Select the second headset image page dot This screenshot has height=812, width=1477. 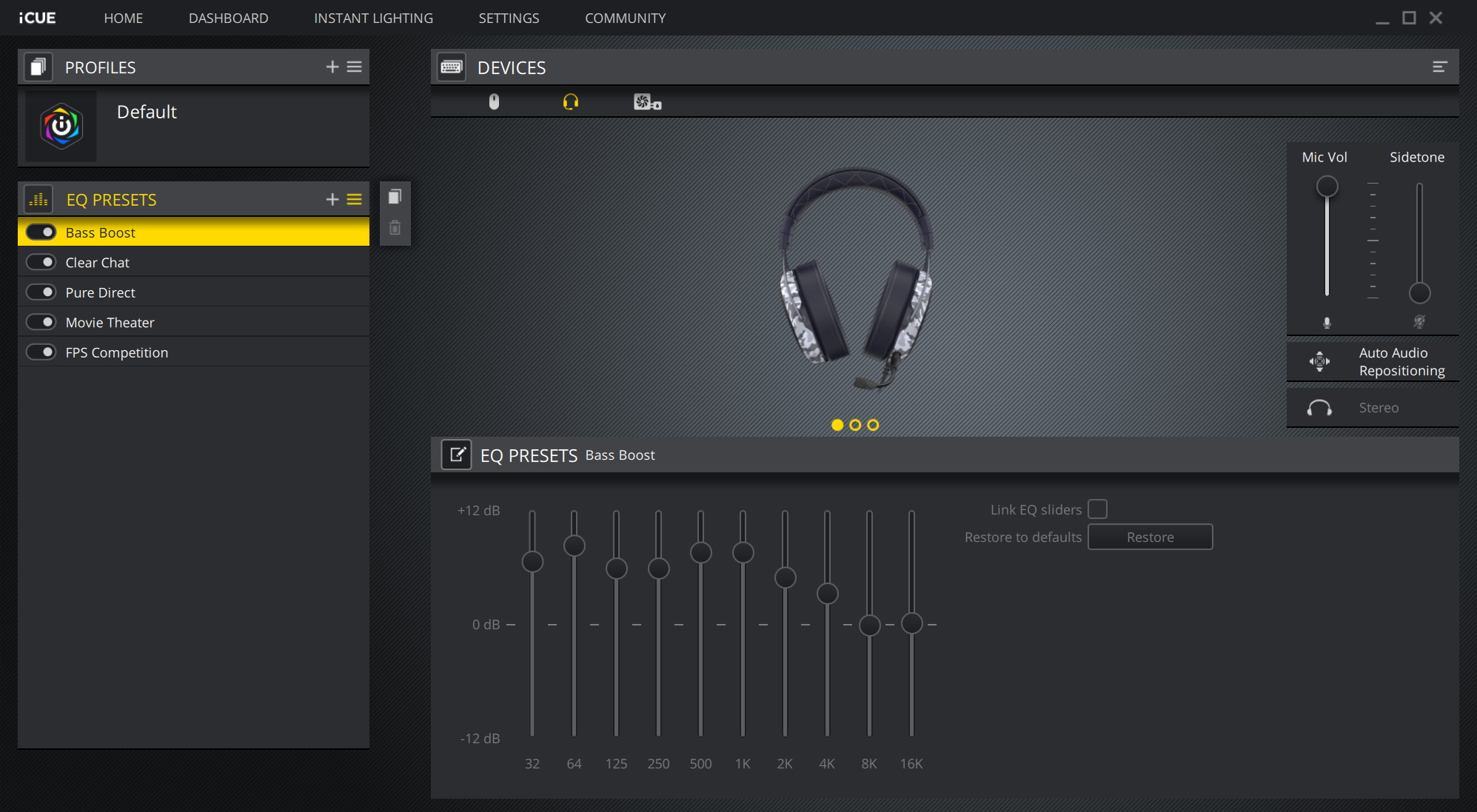[855, 425]
